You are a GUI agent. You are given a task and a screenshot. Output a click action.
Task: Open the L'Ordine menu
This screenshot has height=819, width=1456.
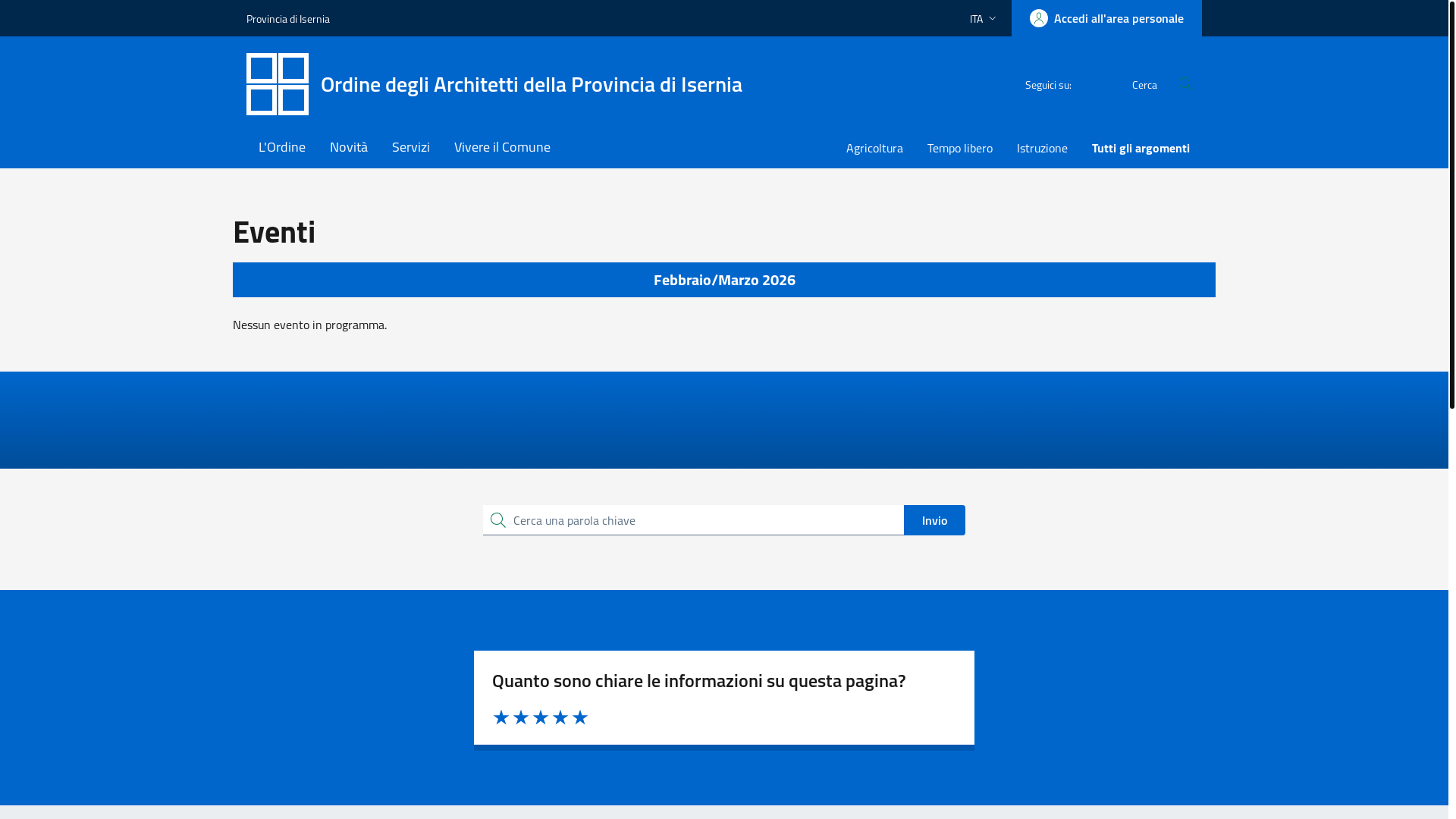[x=281, y=147]
